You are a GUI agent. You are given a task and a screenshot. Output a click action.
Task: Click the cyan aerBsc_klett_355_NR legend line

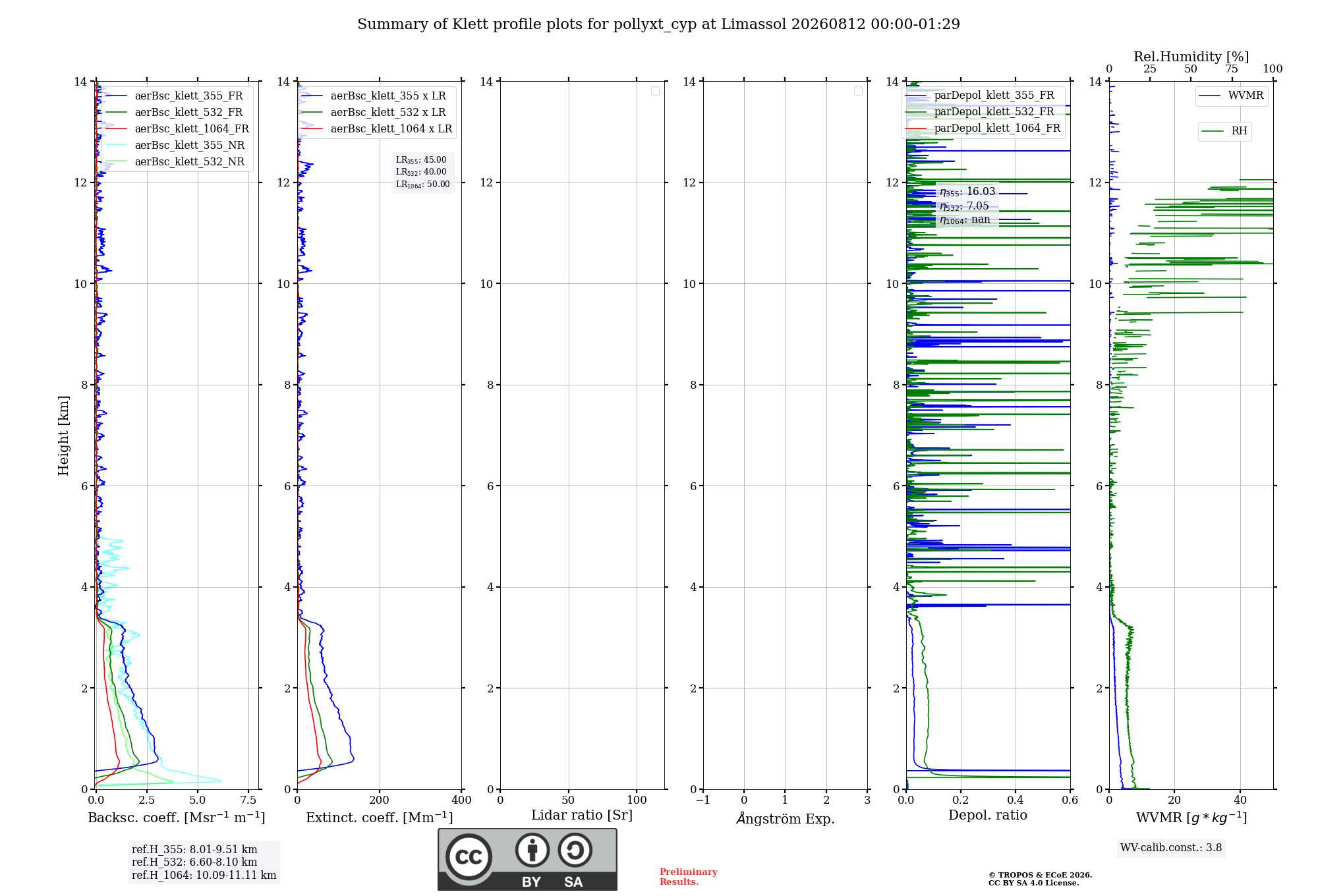[117, 146]
